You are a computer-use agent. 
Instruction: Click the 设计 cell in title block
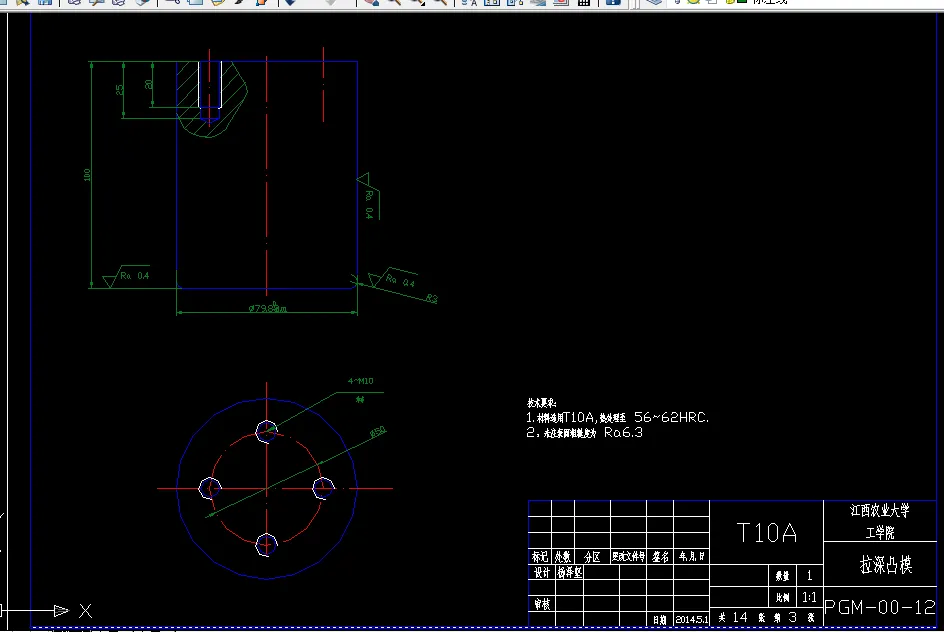541,572
